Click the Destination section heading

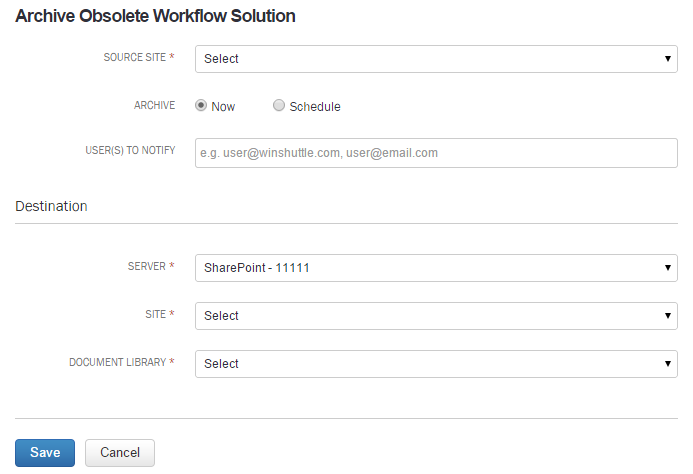tap(51, 206)
